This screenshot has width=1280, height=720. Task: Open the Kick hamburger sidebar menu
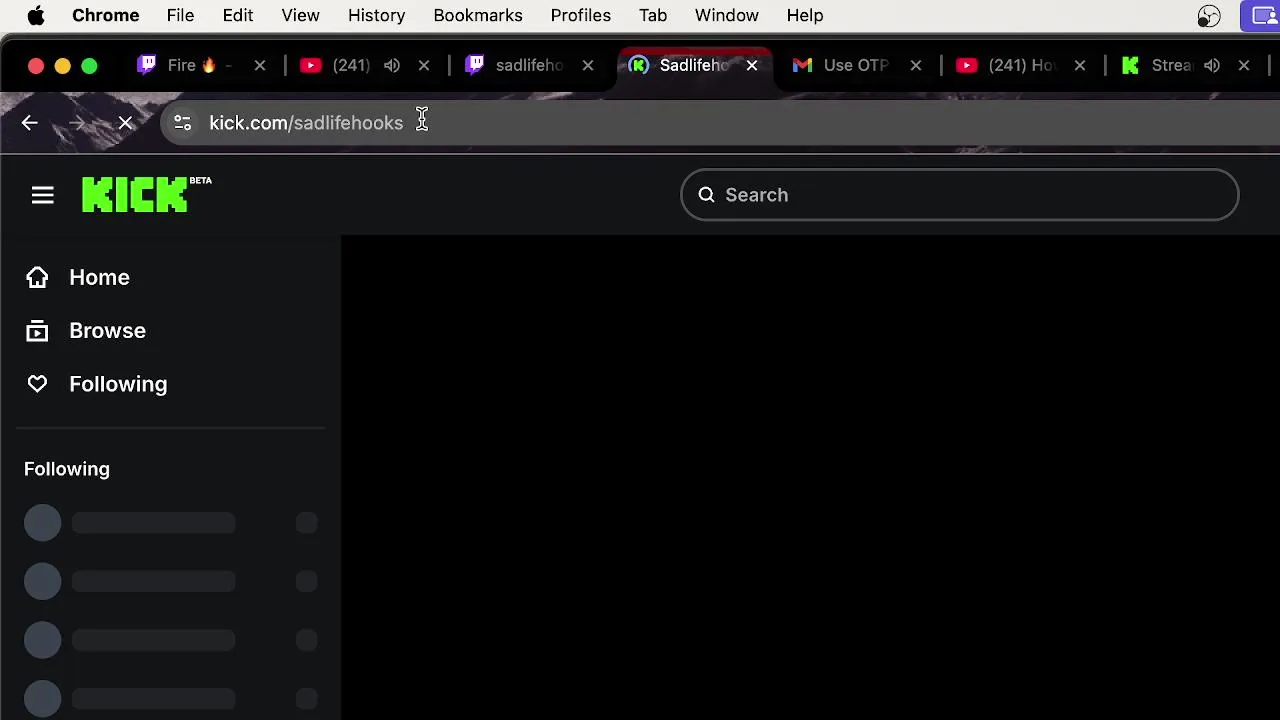(42, 195)
